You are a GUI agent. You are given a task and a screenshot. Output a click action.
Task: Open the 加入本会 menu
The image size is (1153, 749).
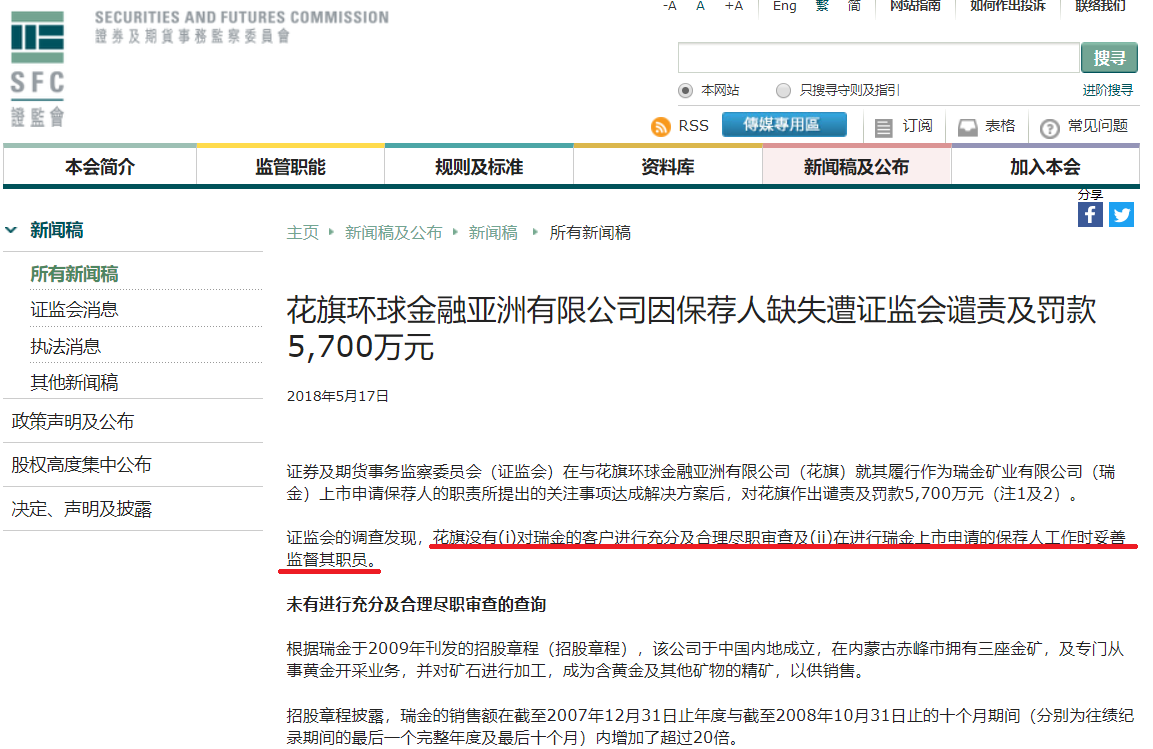(1045, 167)
